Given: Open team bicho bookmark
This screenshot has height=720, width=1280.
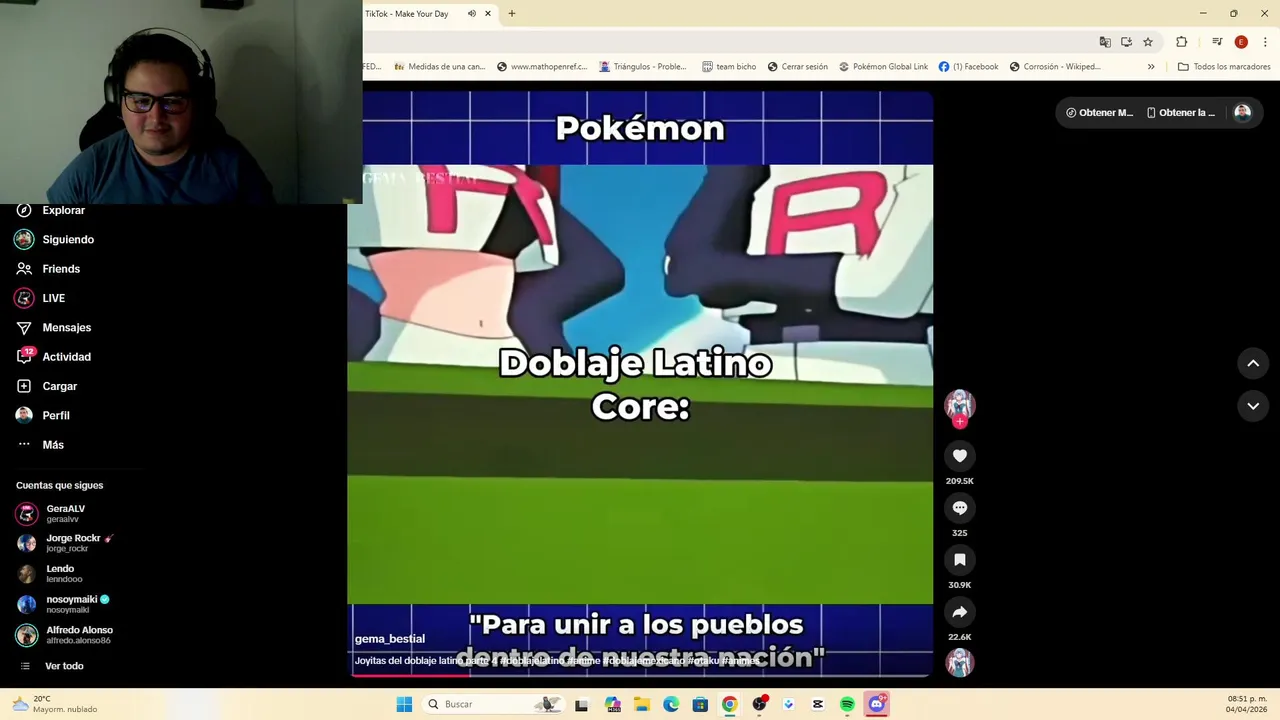Looking at the screenshot, I should coord(729,67).
